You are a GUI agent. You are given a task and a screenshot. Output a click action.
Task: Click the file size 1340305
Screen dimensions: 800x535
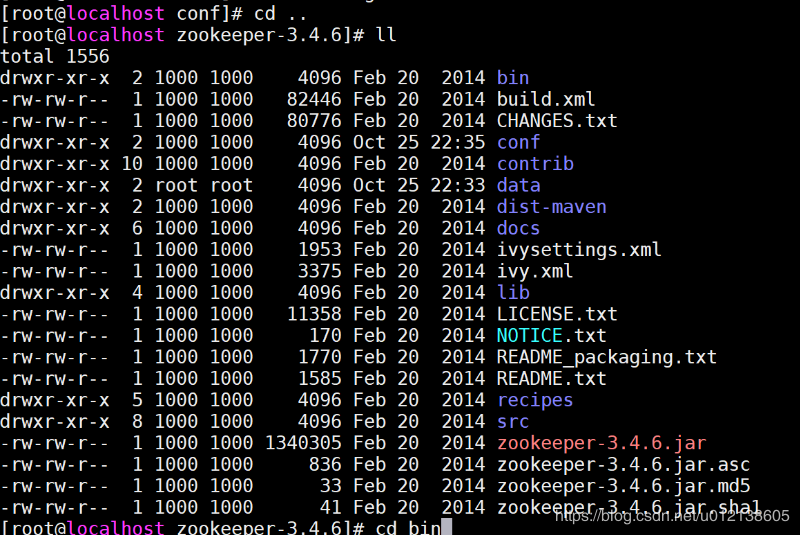(303, 443)
